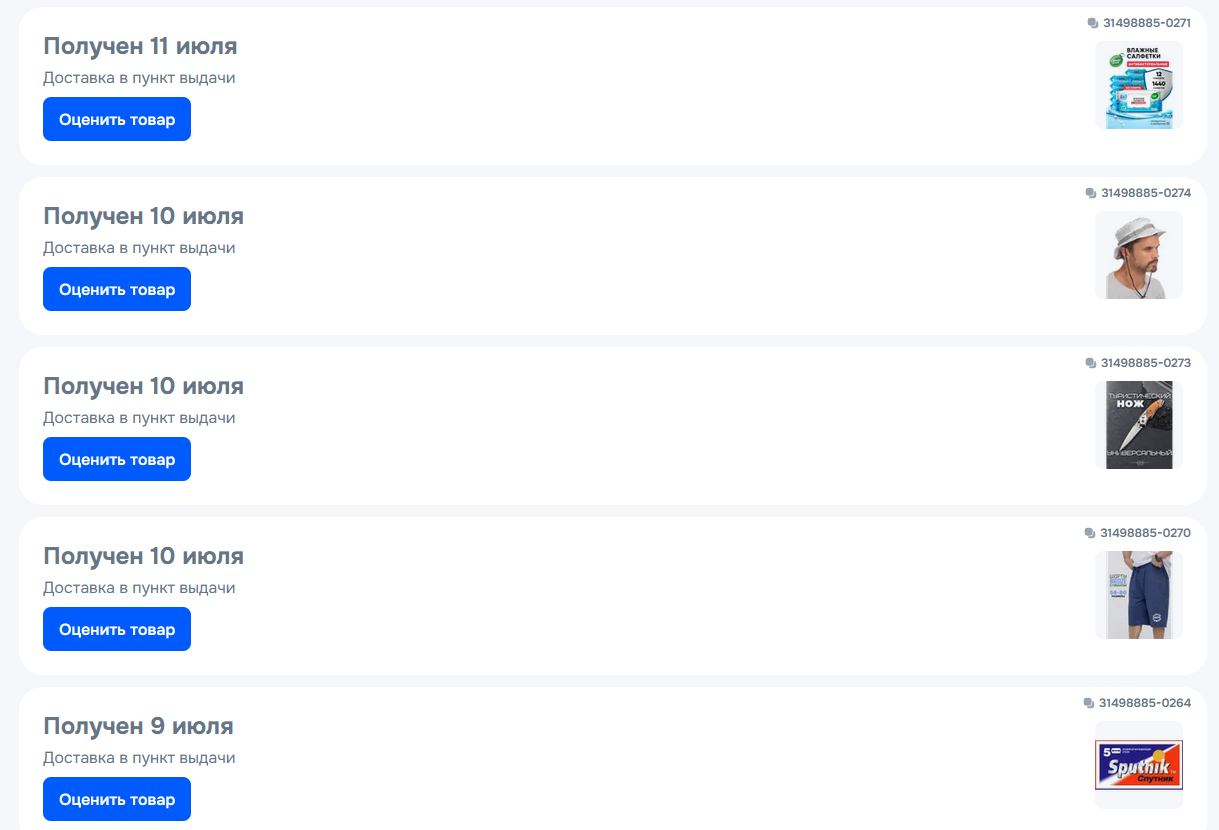Click Оценить товар for the shorts order
The height and width of the screenshot is (830, 1219).
point(117,629)
